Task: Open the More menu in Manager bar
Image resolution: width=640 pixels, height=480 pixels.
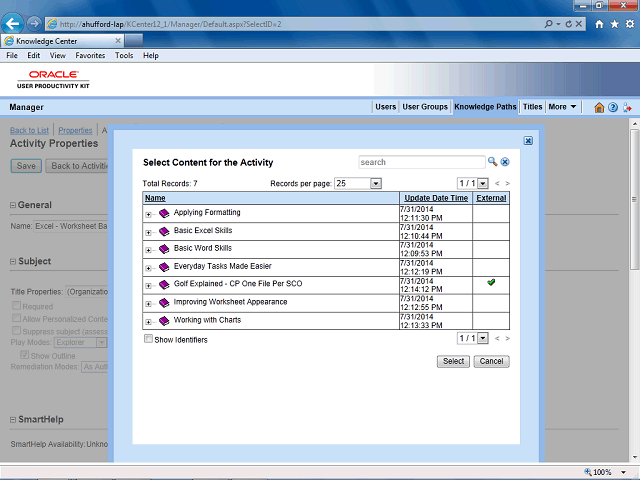Action: click(x=562, y=107)
